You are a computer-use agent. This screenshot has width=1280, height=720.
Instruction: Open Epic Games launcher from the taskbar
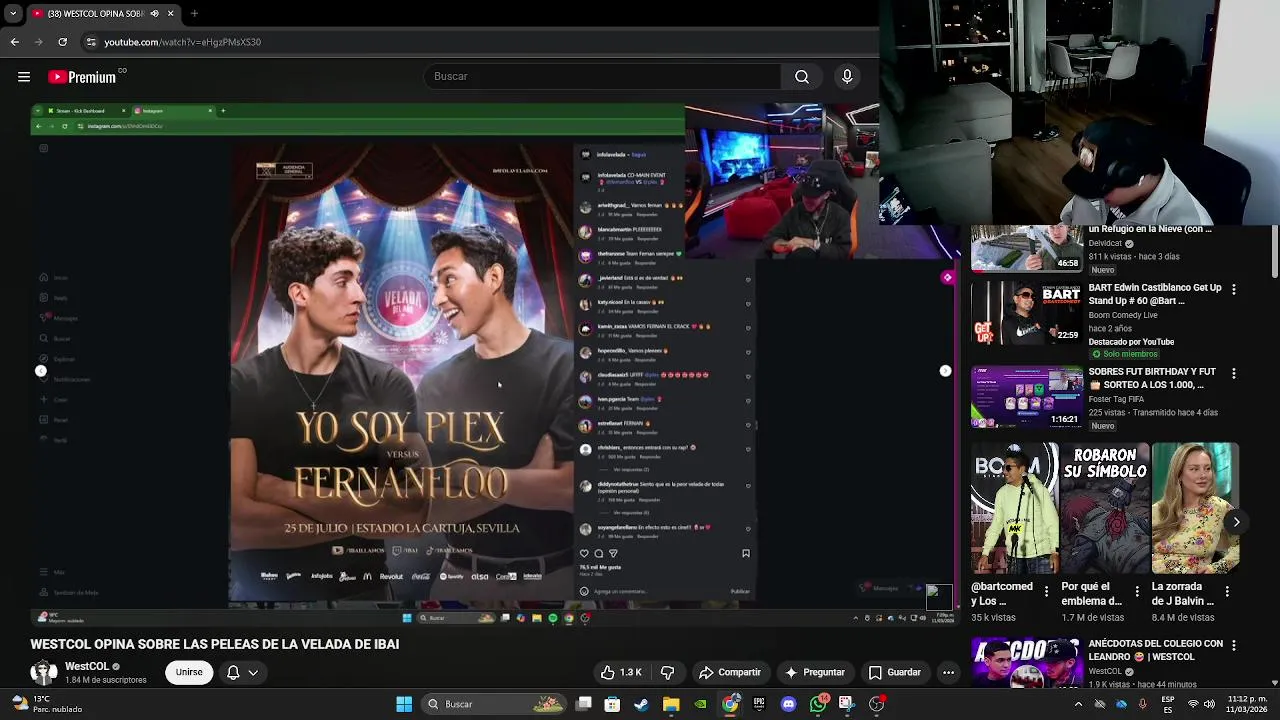pos(759,704)
